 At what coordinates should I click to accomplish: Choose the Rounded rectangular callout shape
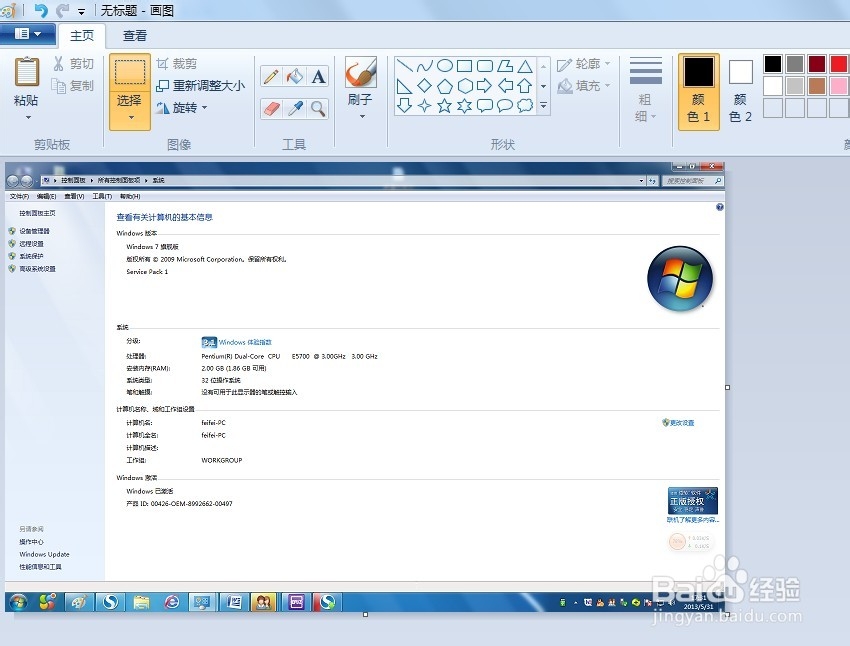click(x=485, y=105)
